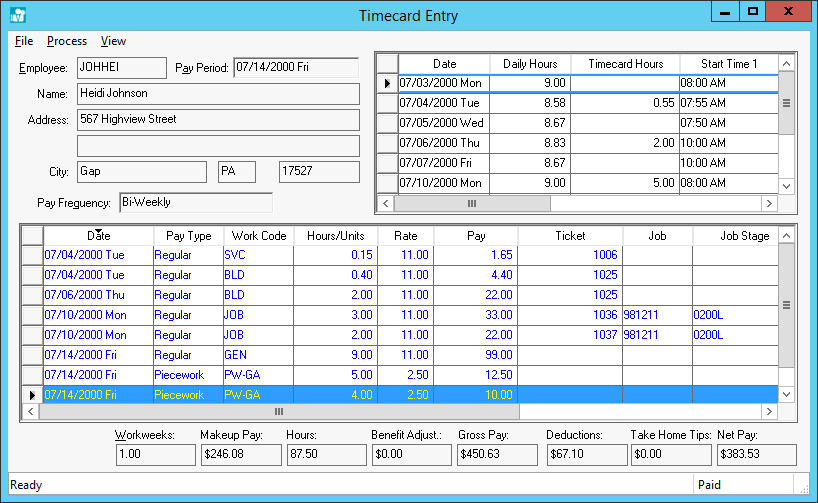
Task: Click the row selector arrow for 07/03/2000 Mon
Action: point(386,83)
